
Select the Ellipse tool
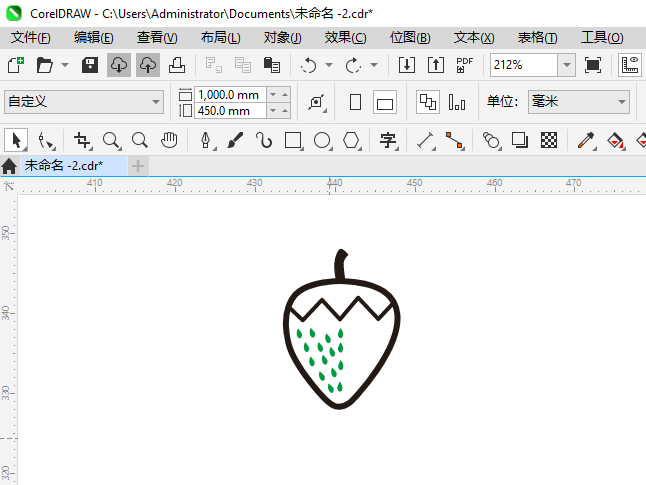322,141
